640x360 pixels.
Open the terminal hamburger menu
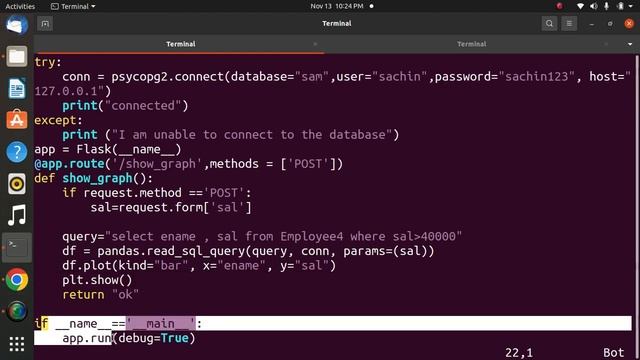(x=569, y=24)
